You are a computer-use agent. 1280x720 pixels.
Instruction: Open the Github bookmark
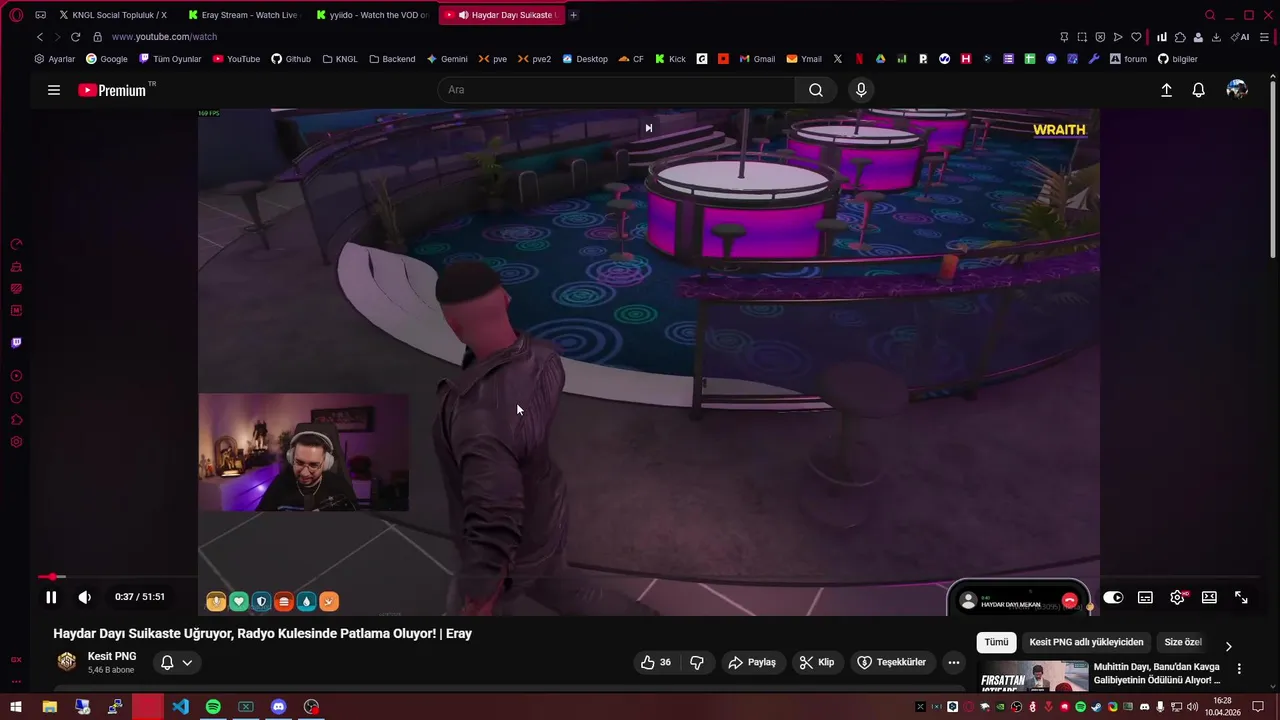tap(291, 59)
